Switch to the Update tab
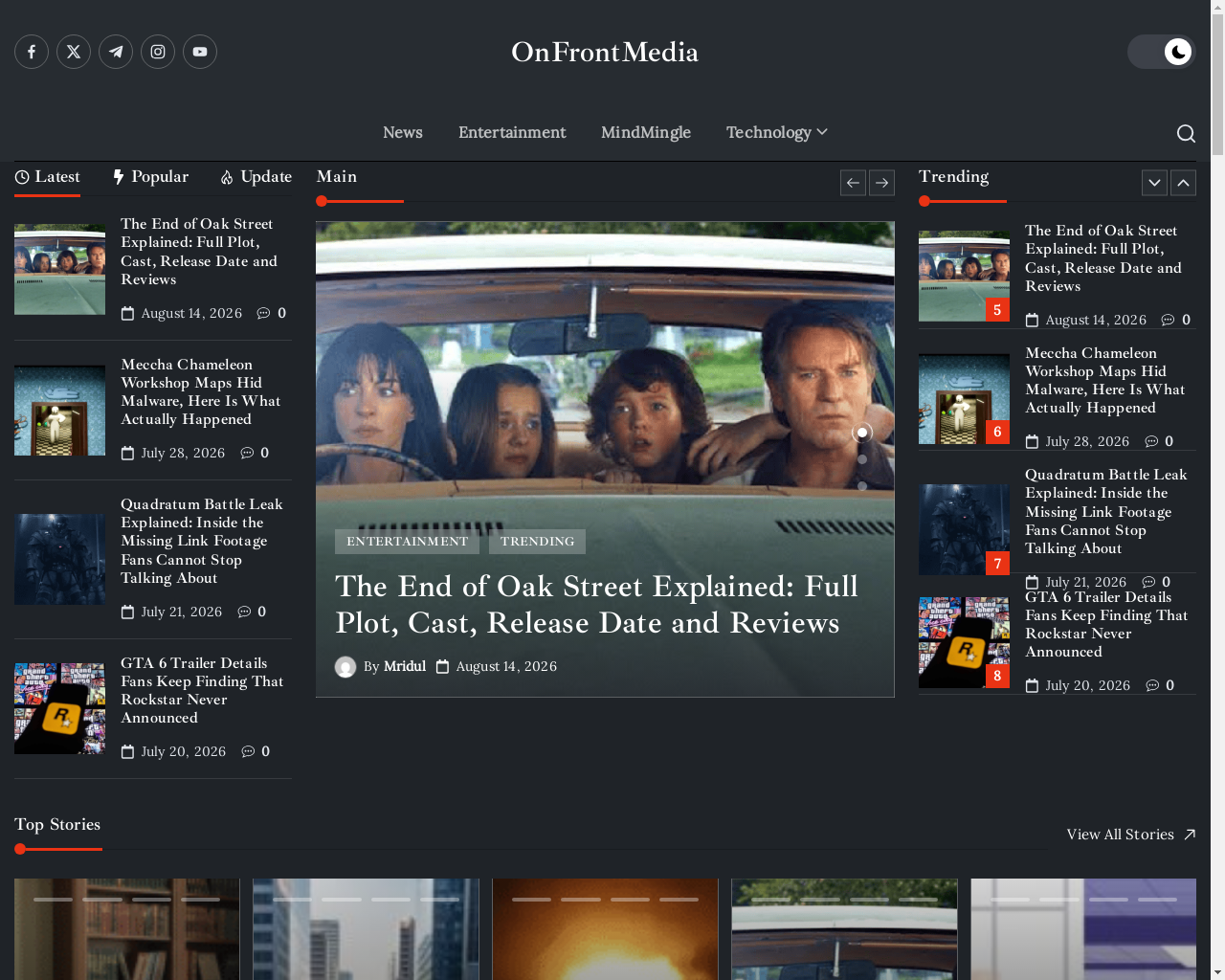Viewport: 1225px width, 980px height. [256, 177]
